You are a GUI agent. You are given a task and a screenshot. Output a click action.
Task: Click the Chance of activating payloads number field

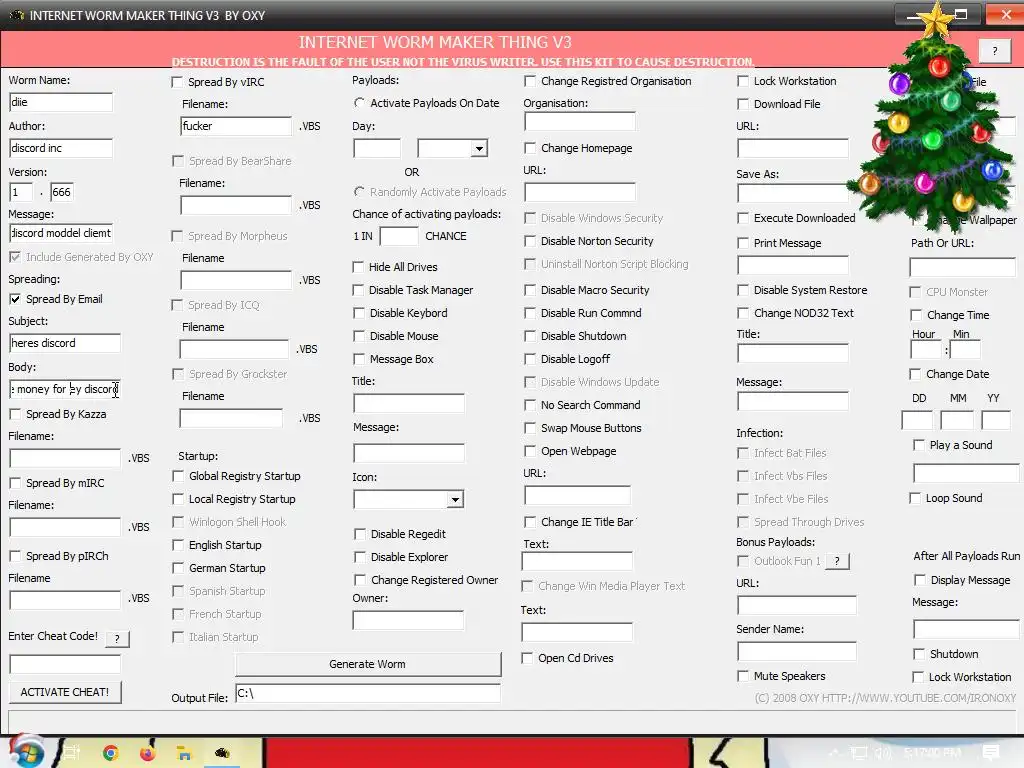click(x=399, y=236)
